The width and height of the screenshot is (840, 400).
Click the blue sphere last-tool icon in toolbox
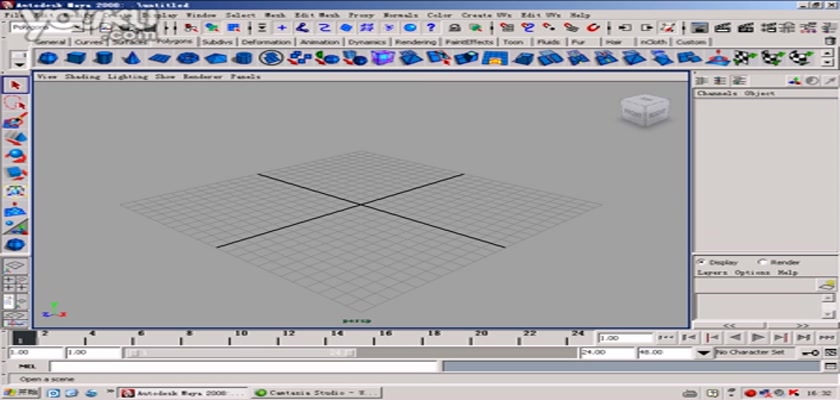coord(15,245)
